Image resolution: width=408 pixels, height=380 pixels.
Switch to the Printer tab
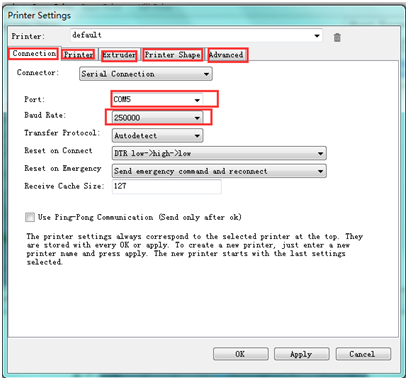(78, 55)
